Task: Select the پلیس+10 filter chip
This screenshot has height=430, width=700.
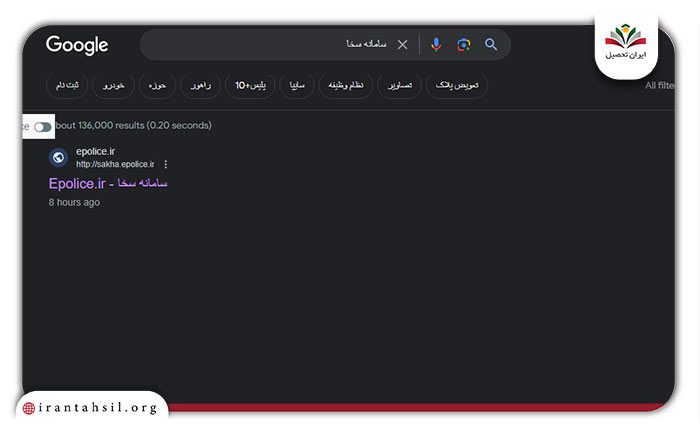Action: point(250,85)
